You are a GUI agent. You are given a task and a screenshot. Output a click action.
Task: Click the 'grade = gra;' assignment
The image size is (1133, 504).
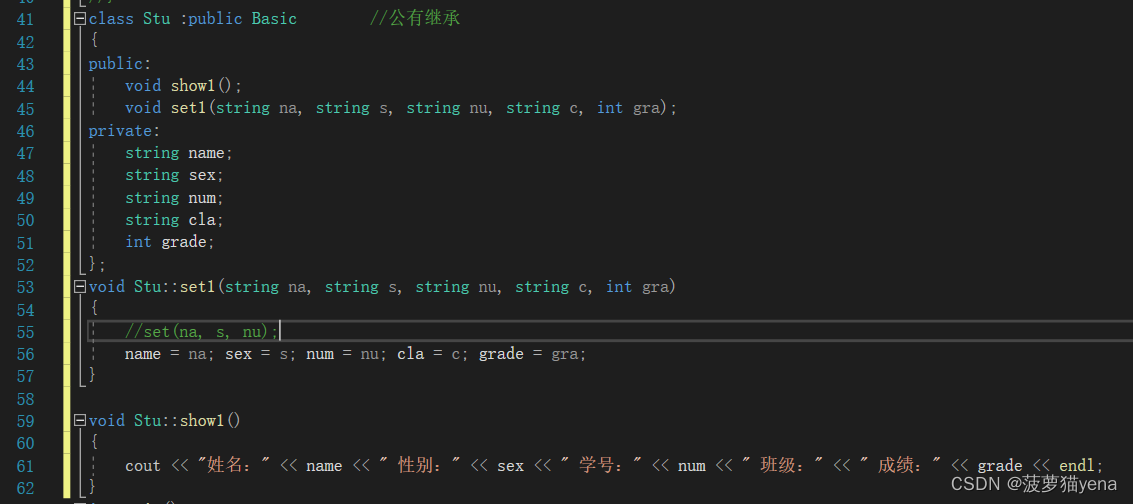pyautogui.click(x=533, y=354)
